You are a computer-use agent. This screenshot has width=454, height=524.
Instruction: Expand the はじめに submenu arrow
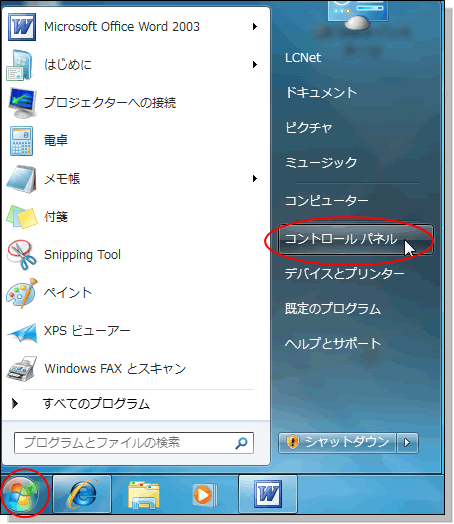pos(255,64)
